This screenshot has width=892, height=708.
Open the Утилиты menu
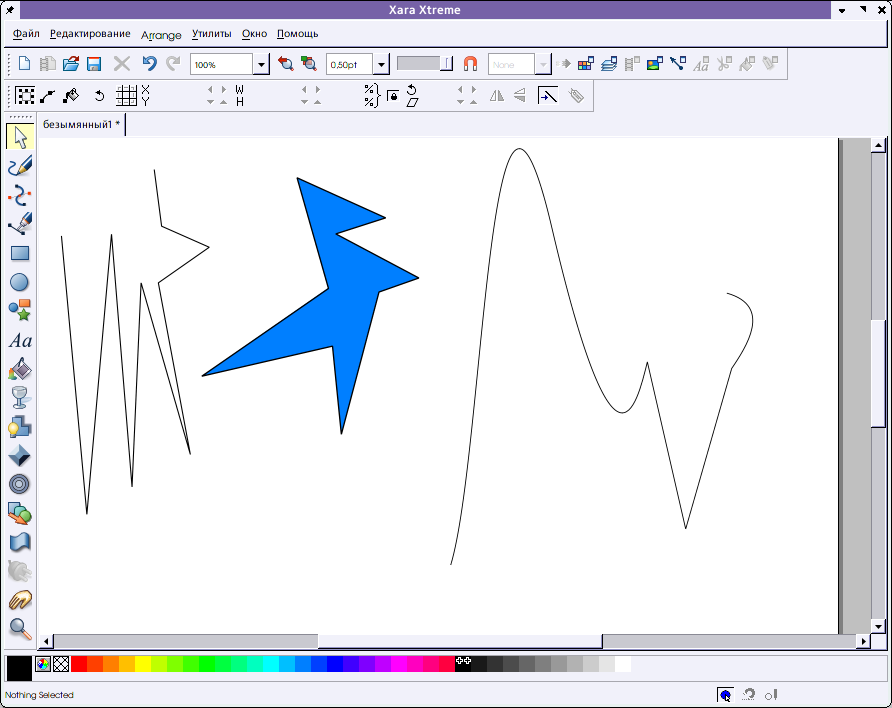tap(211, 34)
